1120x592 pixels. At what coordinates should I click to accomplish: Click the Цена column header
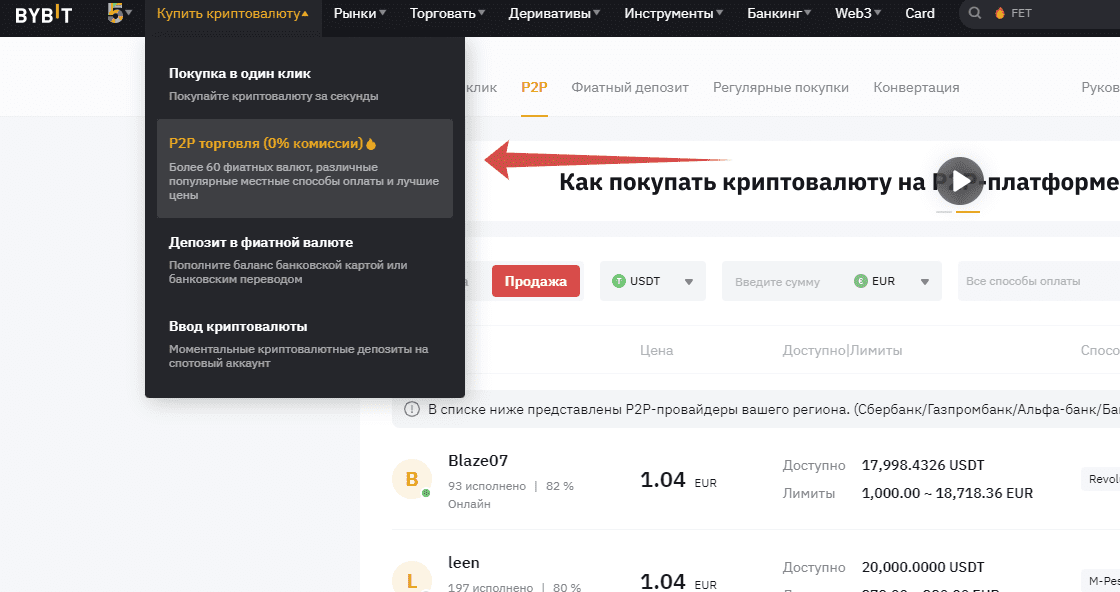pos(656,350)
